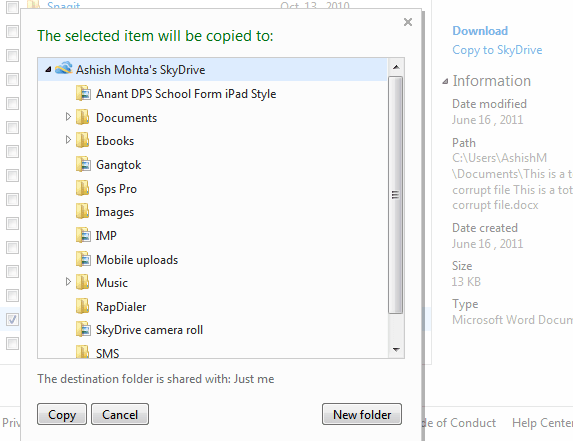
Task: Click the Gangtok photo folder icon
Action: (83, 164)
